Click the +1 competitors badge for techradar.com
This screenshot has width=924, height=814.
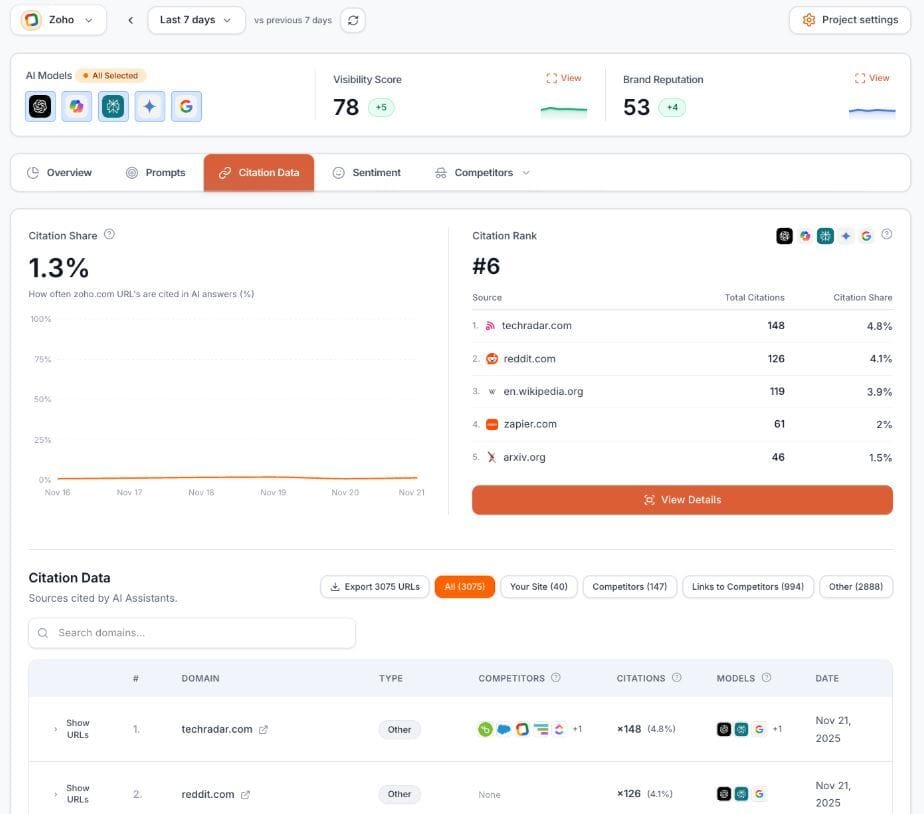tap(577, 729)
